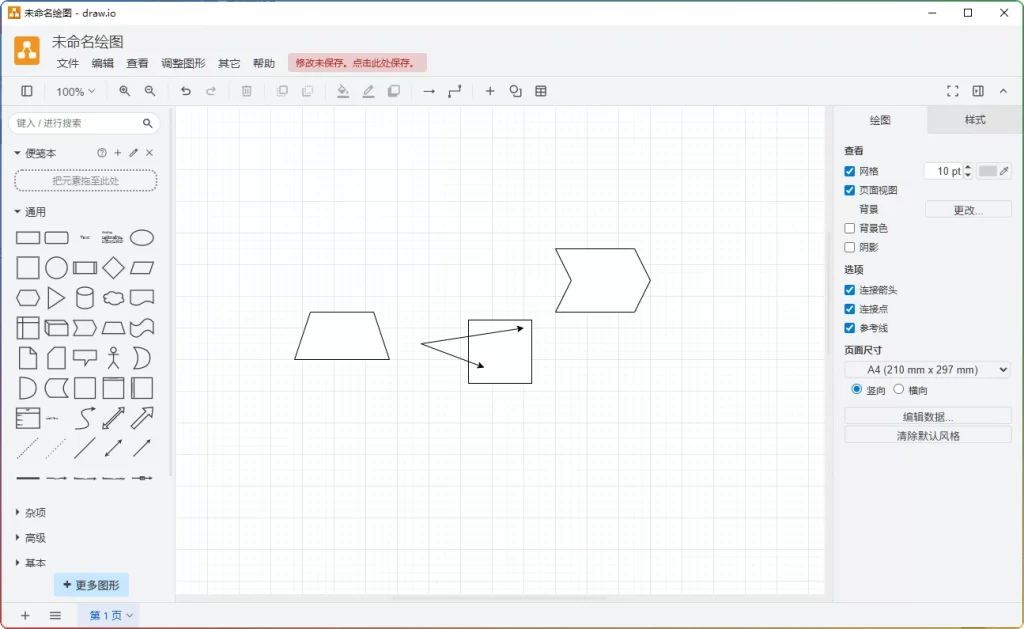Screen dimensions: 1024x629
Task: Click the 编辑数据 button
Action: 927,415
